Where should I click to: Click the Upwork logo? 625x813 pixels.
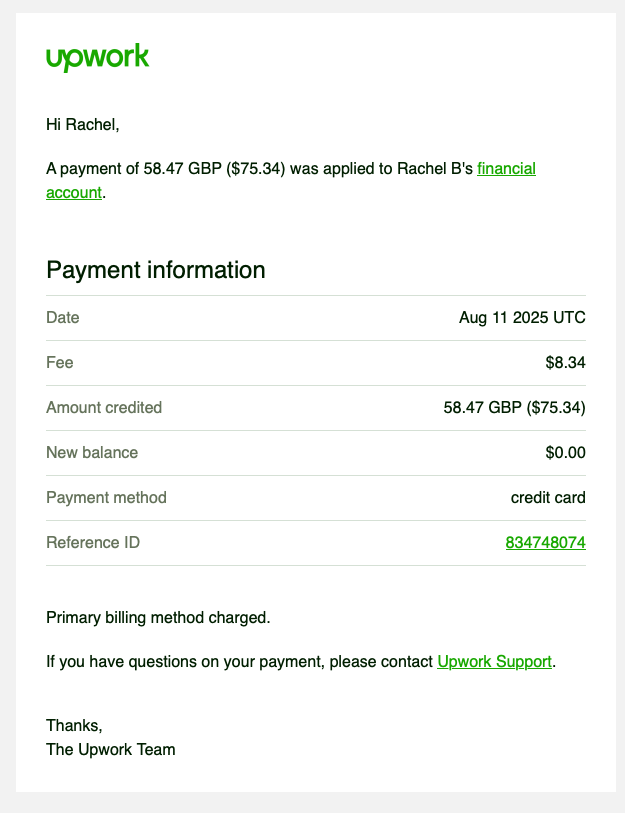[x=97, y=58]
